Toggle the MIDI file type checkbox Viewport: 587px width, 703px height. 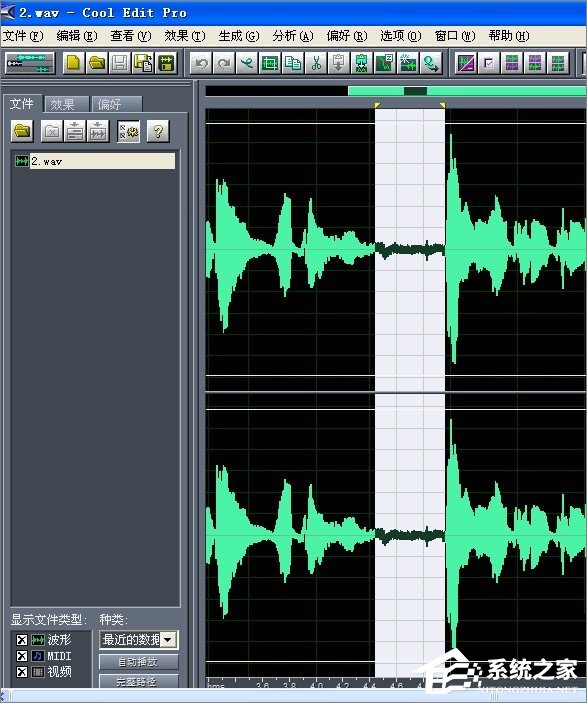click(22, 656)
